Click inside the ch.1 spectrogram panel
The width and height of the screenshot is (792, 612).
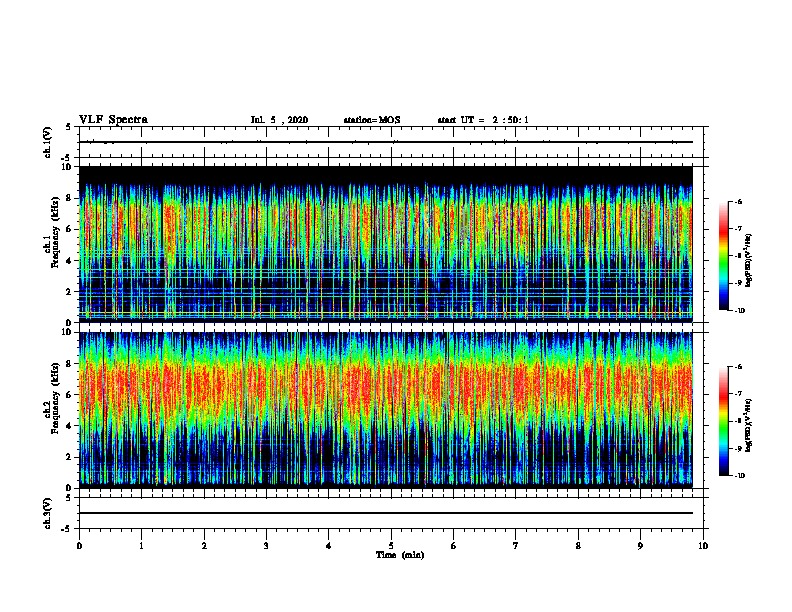(386, 244)
